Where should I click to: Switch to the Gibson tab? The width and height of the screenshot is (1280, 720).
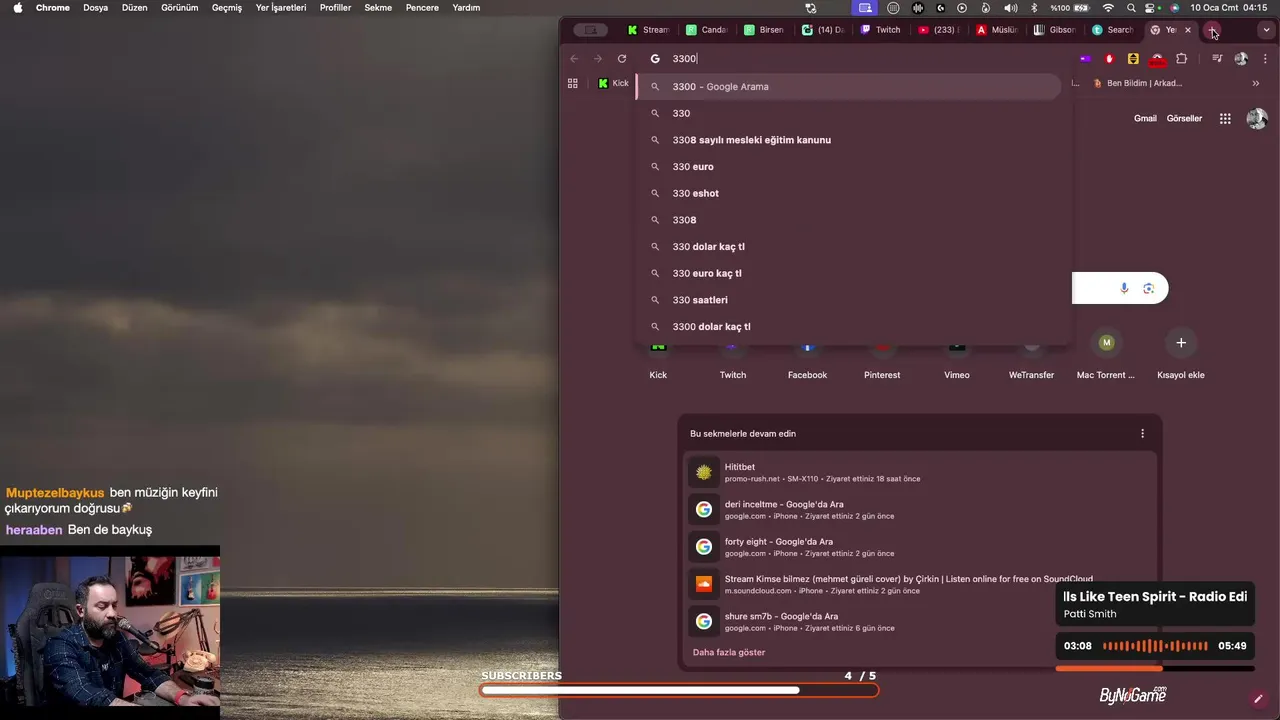coord(1053,30)
